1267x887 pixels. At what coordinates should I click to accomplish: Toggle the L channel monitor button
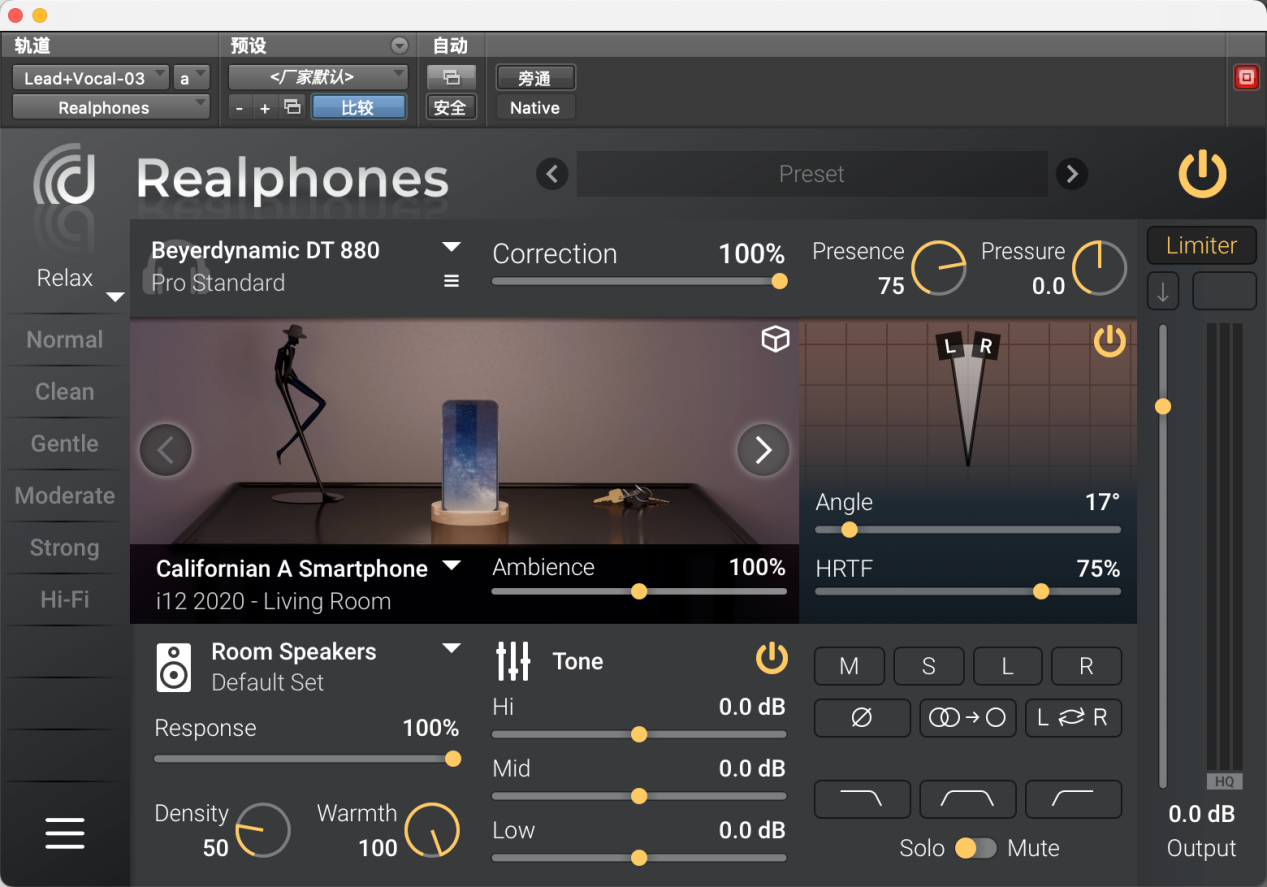point(1007,666)
